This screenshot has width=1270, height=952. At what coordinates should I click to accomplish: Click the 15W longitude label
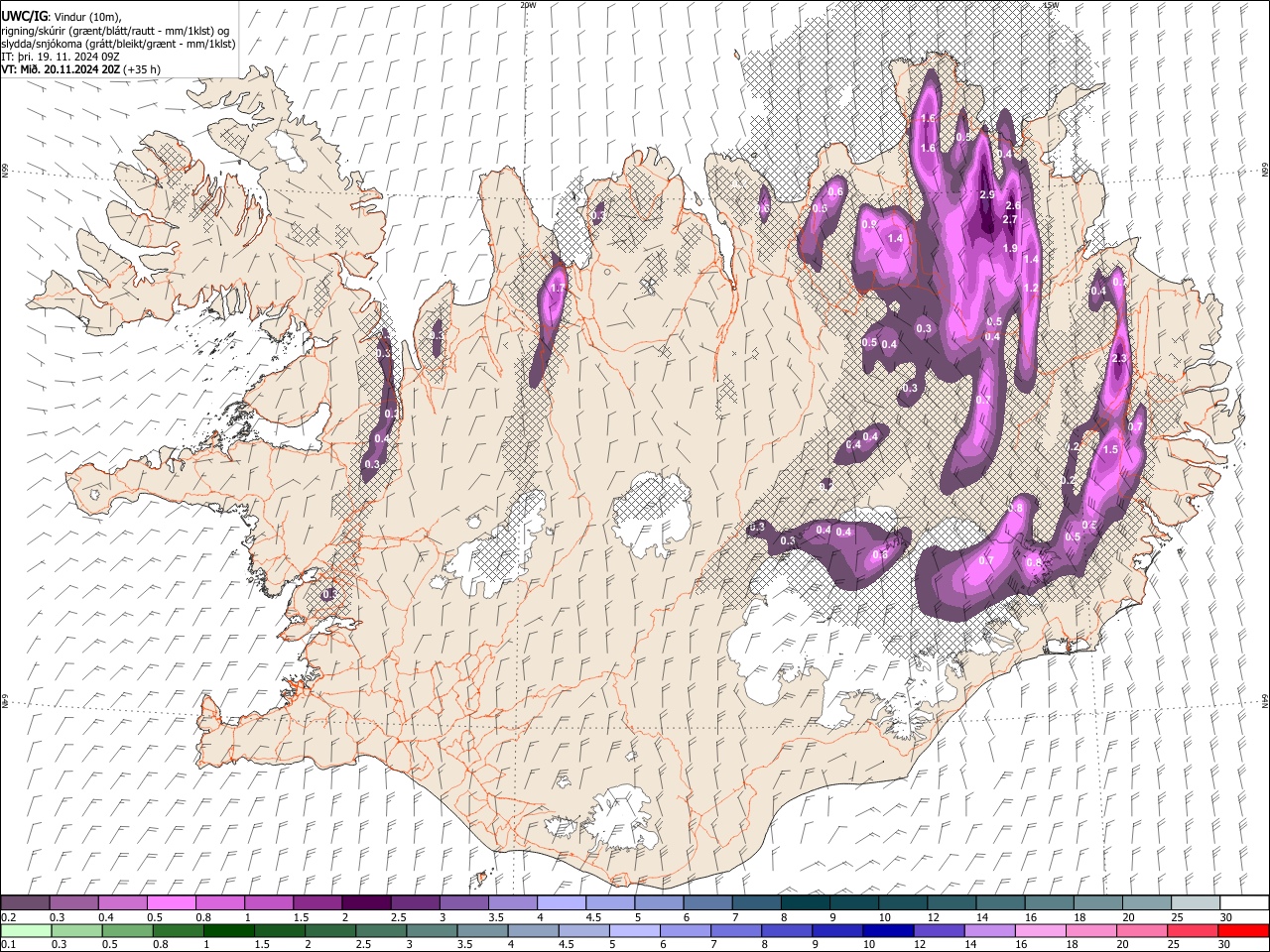point(1051,5)
